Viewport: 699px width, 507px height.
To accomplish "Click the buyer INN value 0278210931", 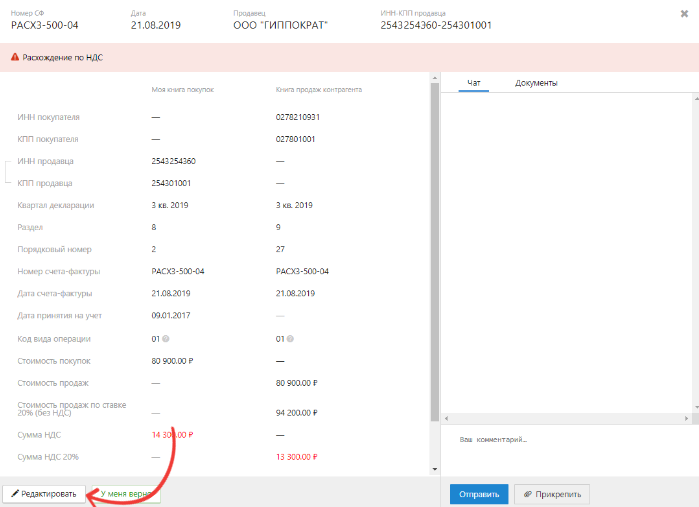I will click(x=298, y=117).
